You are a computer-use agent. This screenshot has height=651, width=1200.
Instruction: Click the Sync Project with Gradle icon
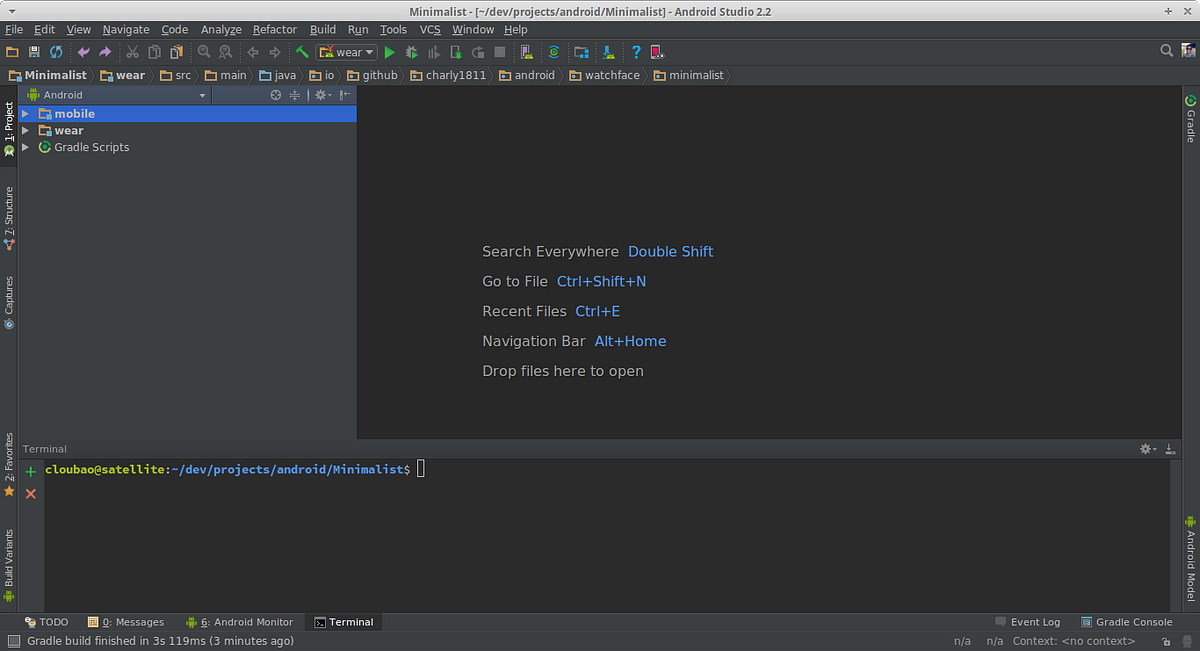[x=554, y=52]
